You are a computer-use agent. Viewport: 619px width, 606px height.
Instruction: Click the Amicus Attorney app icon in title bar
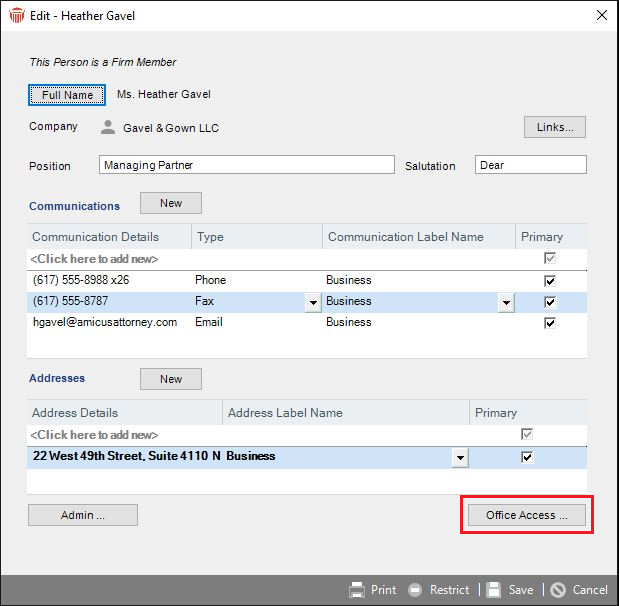pos(17,16)
